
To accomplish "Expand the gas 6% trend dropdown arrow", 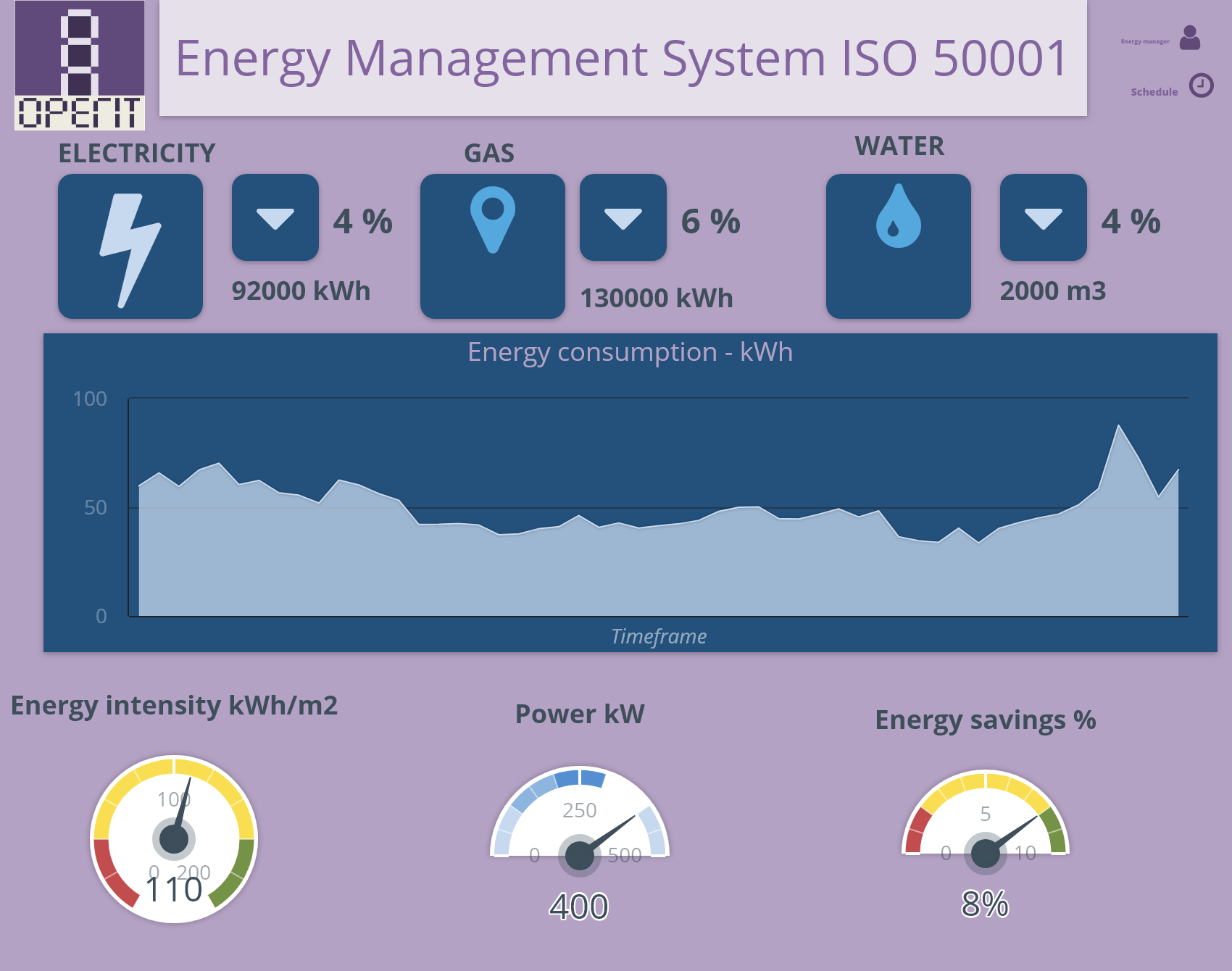I will point(623,217).
